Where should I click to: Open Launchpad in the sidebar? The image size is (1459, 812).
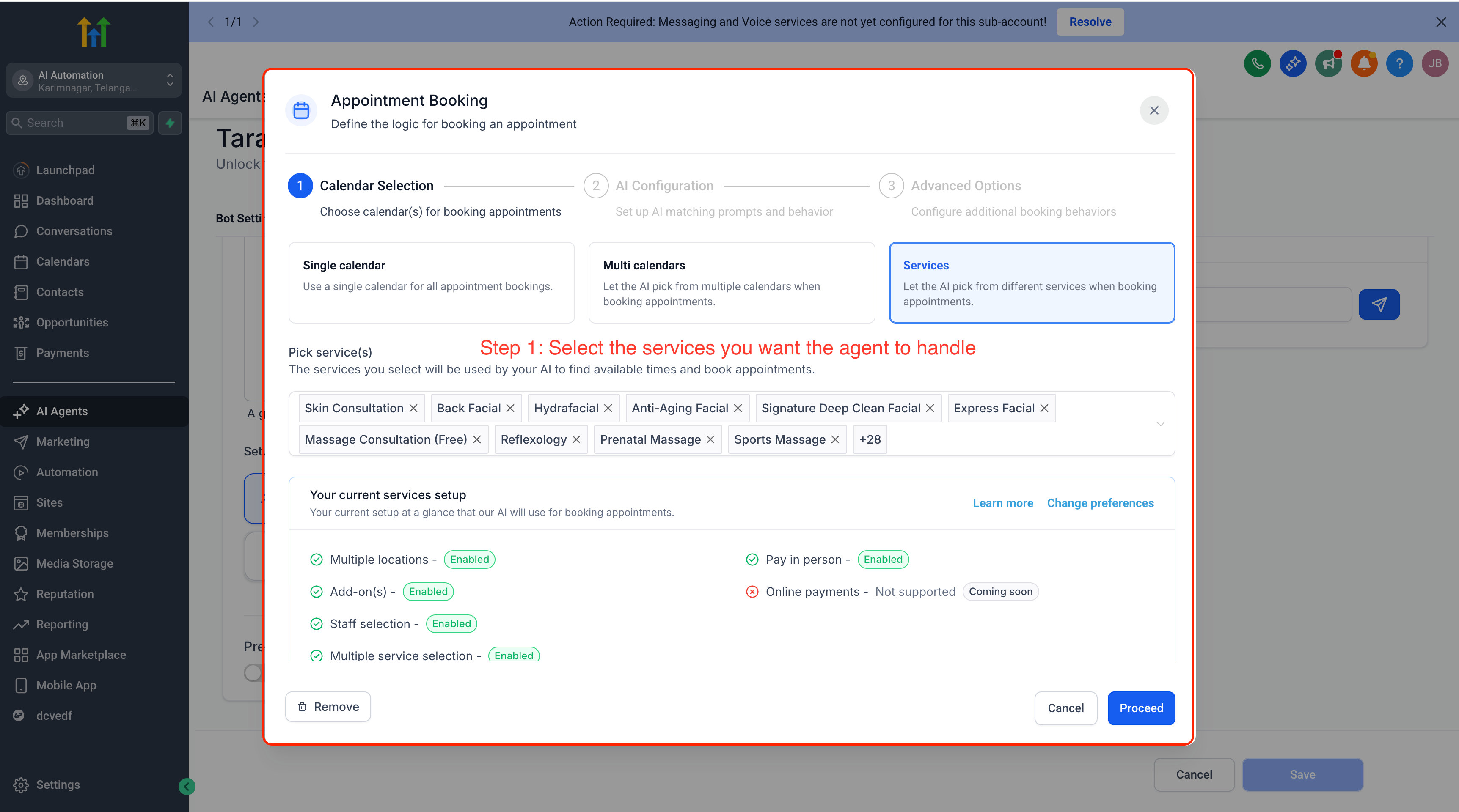tap(94, 170)
